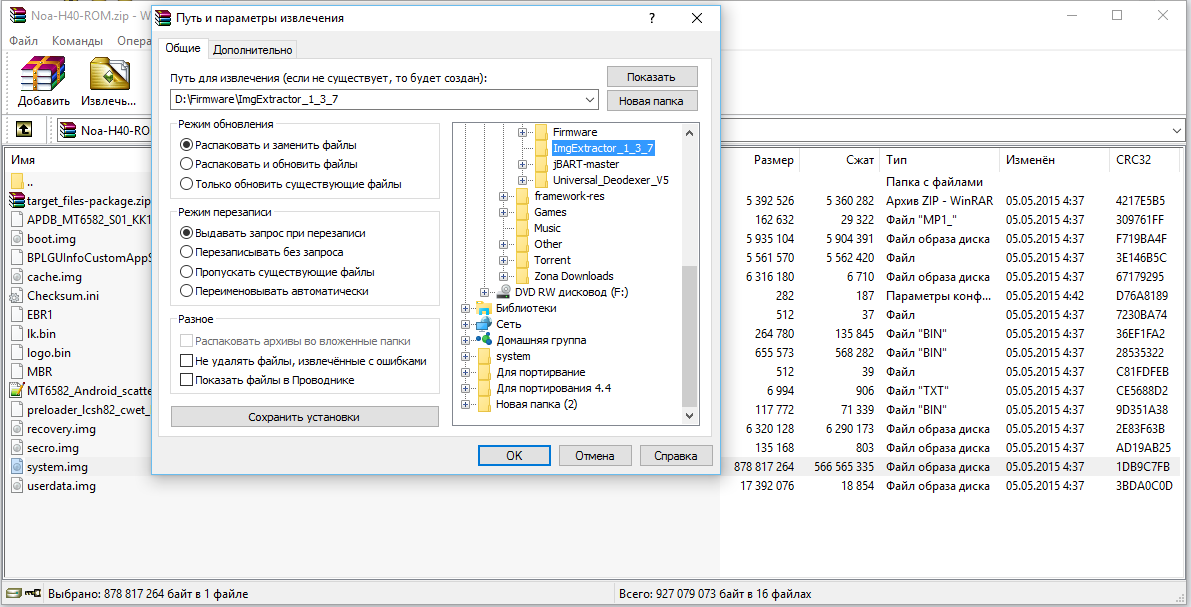Select the secro.img file icon
1191x607 pixels.
pos(17,447)
